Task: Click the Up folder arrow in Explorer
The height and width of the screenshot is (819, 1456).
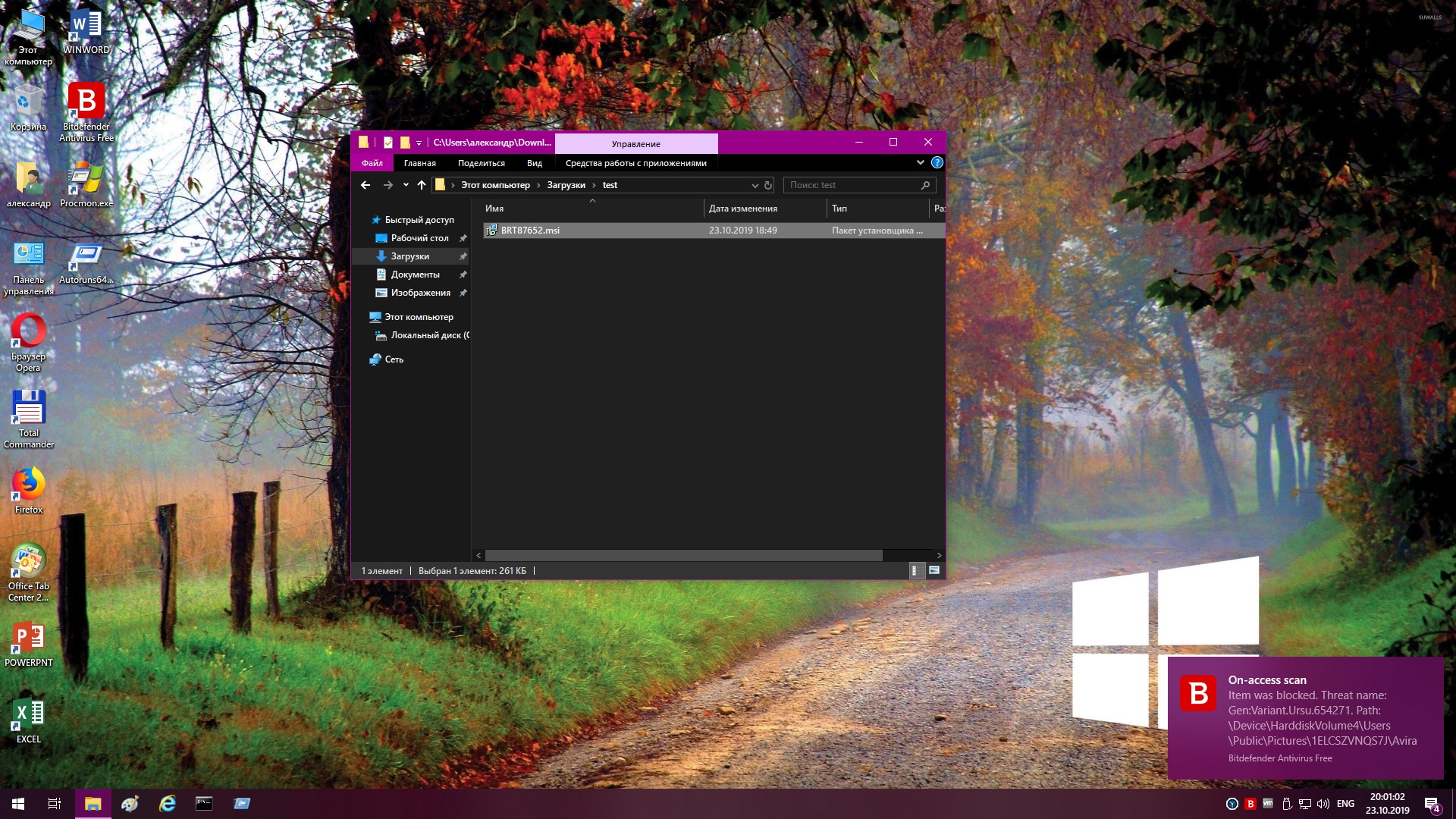Action: 422,185
